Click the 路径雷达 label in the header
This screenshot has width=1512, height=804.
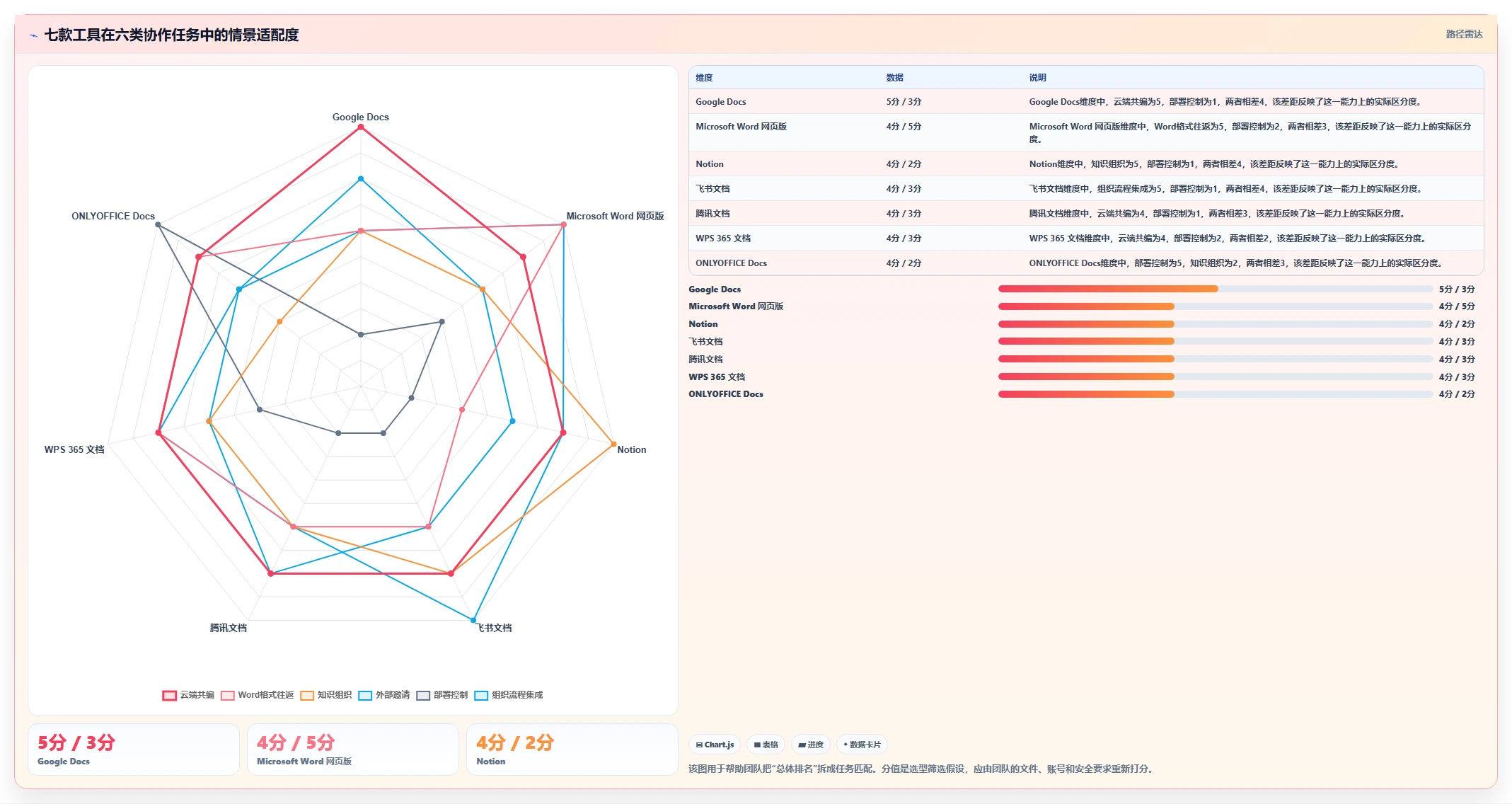click(x=1464, y=34)
